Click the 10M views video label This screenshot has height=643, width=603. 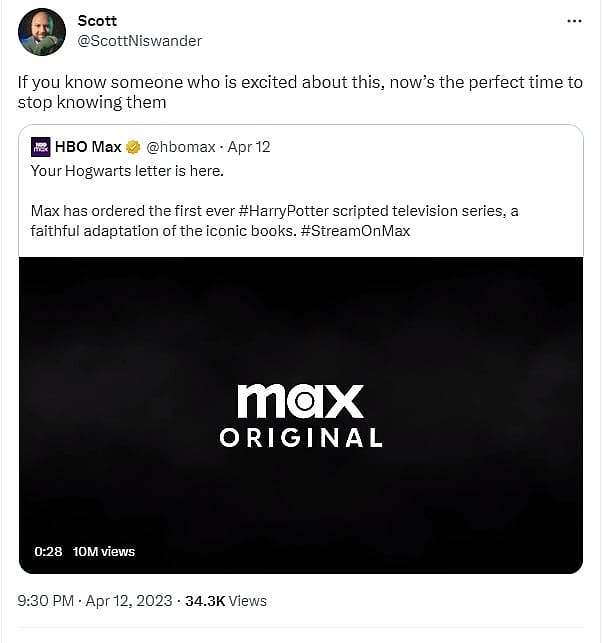pyautogui.click(x=104, y=551)
